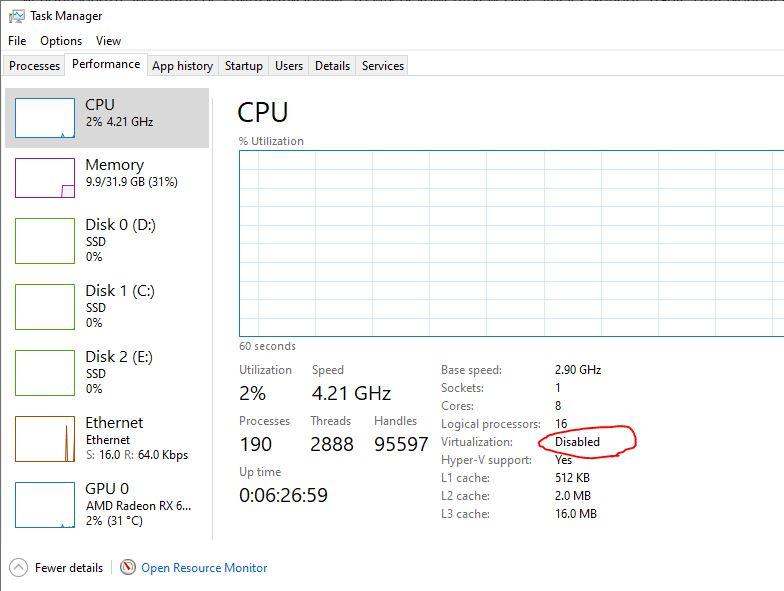784x591 pixels.
Task: Open the Services tab
Action: click(383, 66)
